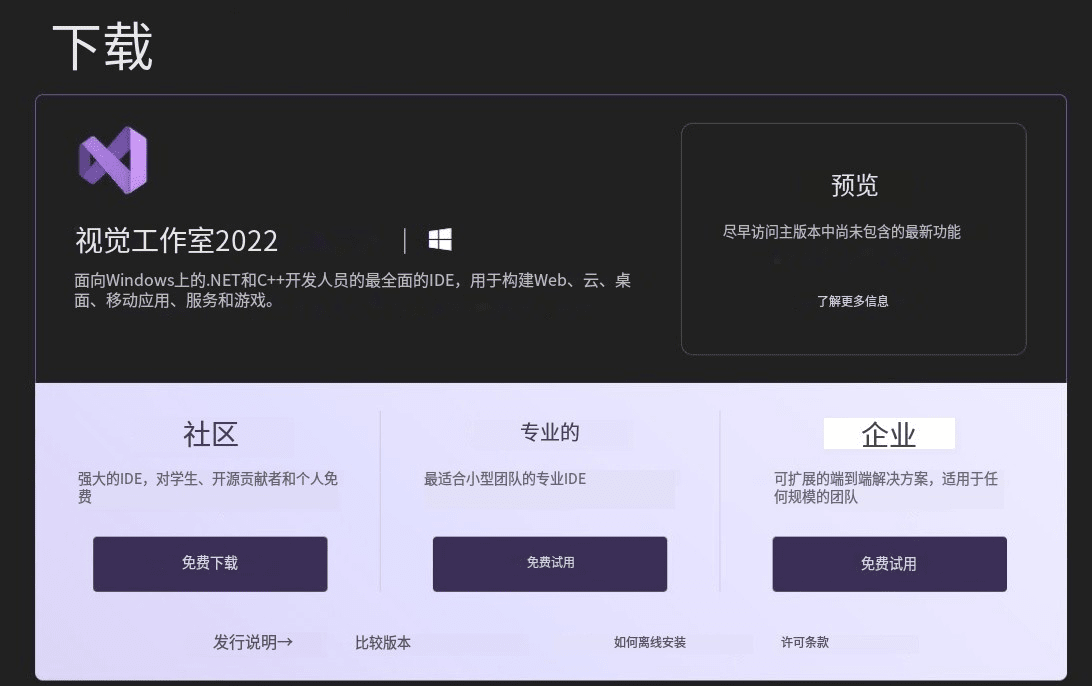The width and height of the screenshot is (1092, 686).
Task: Click the 下载 page heading
Action: (x=102, y=47)
